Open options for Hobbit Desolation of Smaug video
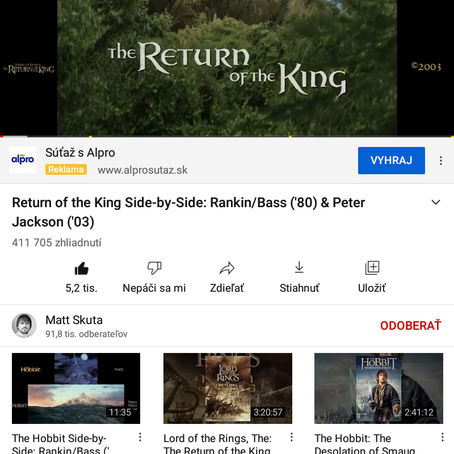The width and height of the screenshot is (454, 454). click(x=442, y=437)
